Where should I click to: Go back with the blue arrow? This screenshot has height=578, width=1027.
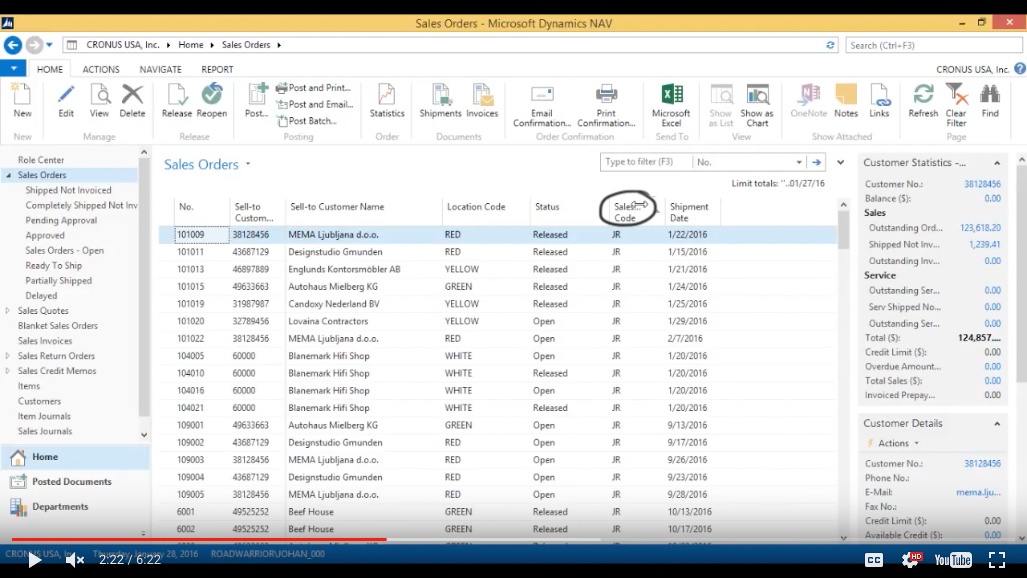tap(12, 45)
